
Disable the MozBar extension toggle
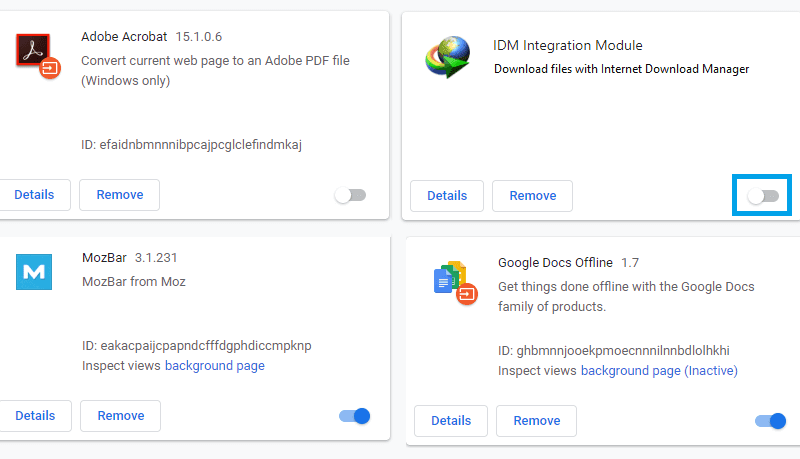point(355,416)
